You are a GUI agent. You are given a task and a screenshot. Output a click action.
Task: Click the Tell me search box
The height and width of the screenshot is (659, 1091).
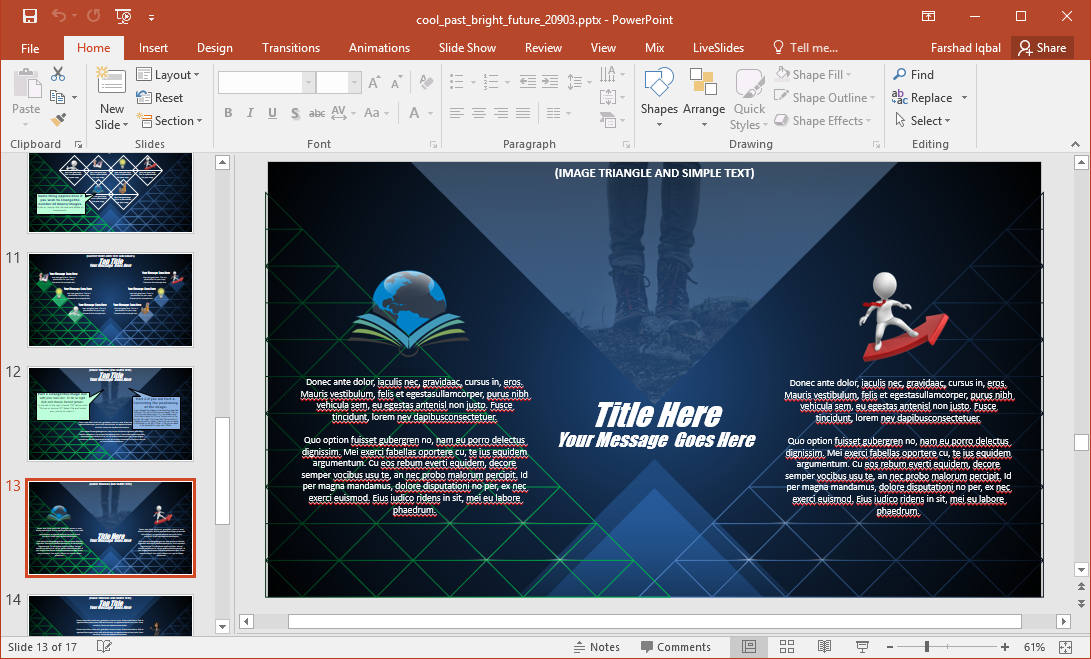click(805, 47)
